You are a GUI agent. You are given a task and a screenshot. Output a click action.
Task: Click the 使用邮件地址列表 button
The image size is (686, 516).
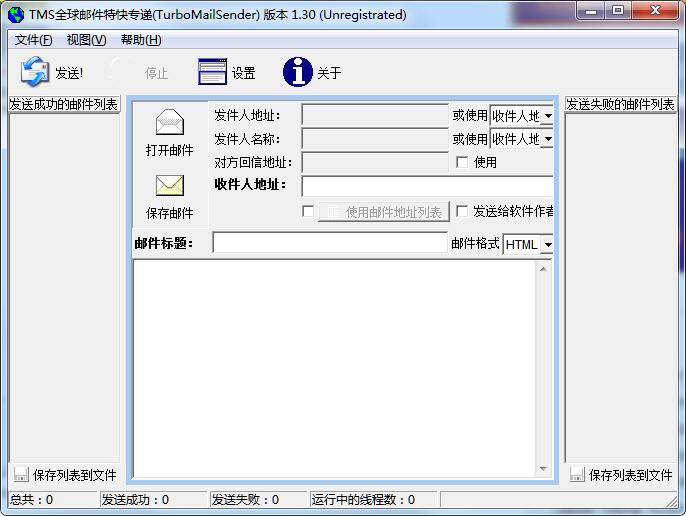(x=384, y=212)
